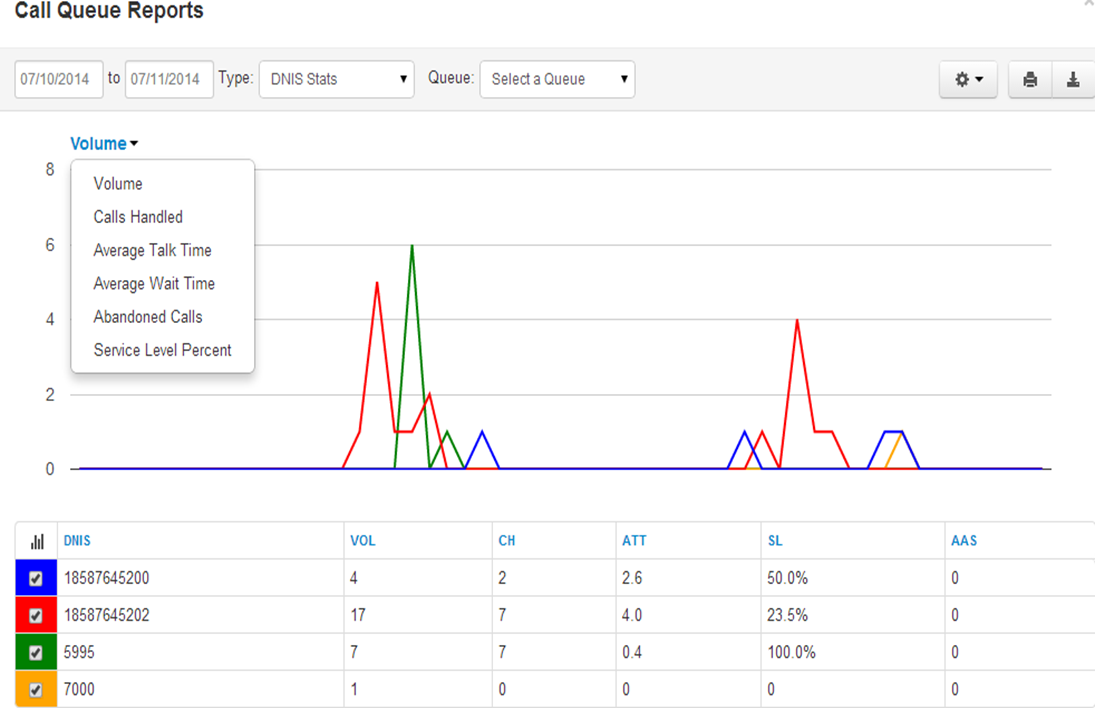Viewport: 1095px width, 708px height.
Task: Toggle the orange 7000 row checkbox
Action: click(36, 690)
